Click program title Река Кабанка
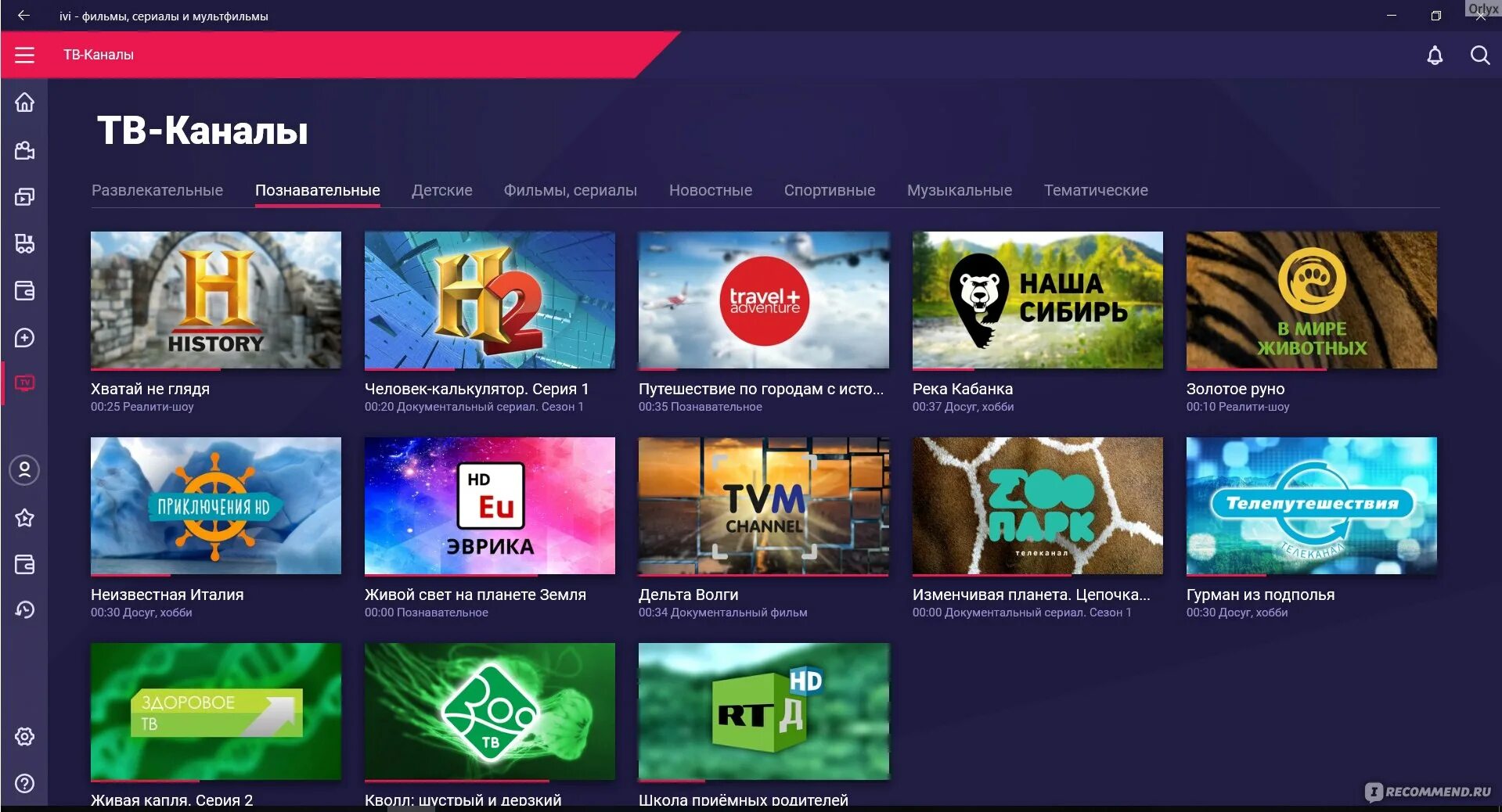 963,389
